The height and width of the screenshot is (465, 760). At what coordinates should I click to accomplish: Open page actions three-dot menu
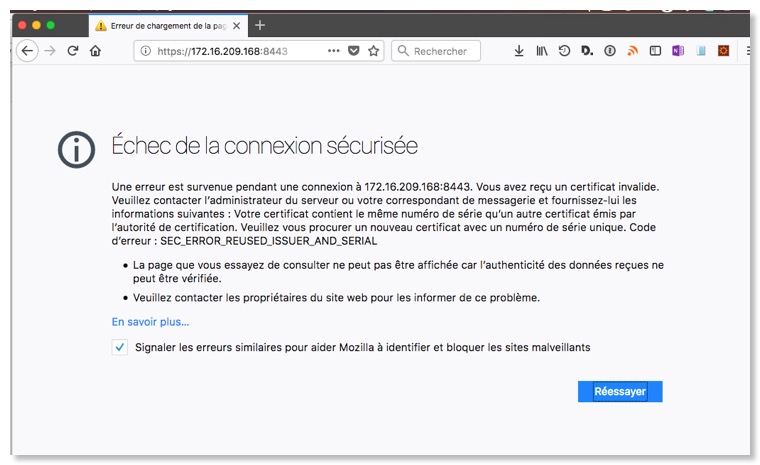333,50
